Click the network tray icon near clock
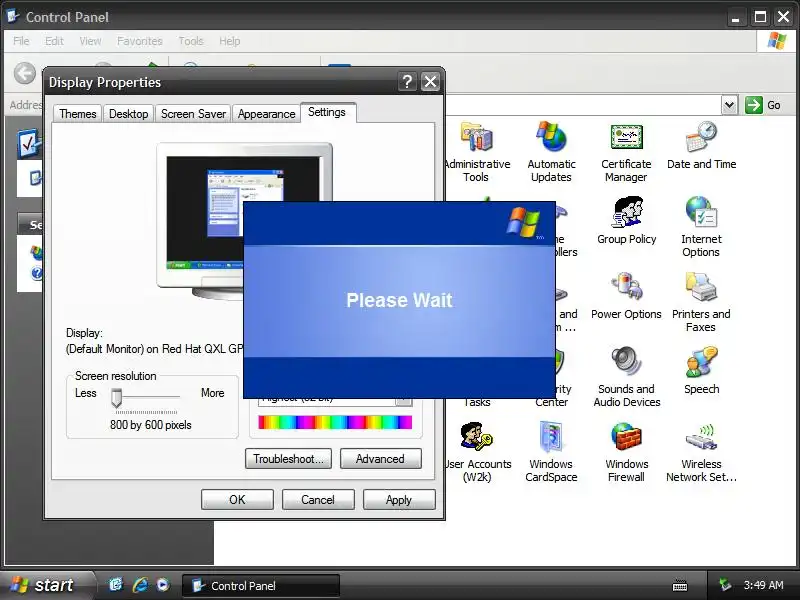 (724, 585)
